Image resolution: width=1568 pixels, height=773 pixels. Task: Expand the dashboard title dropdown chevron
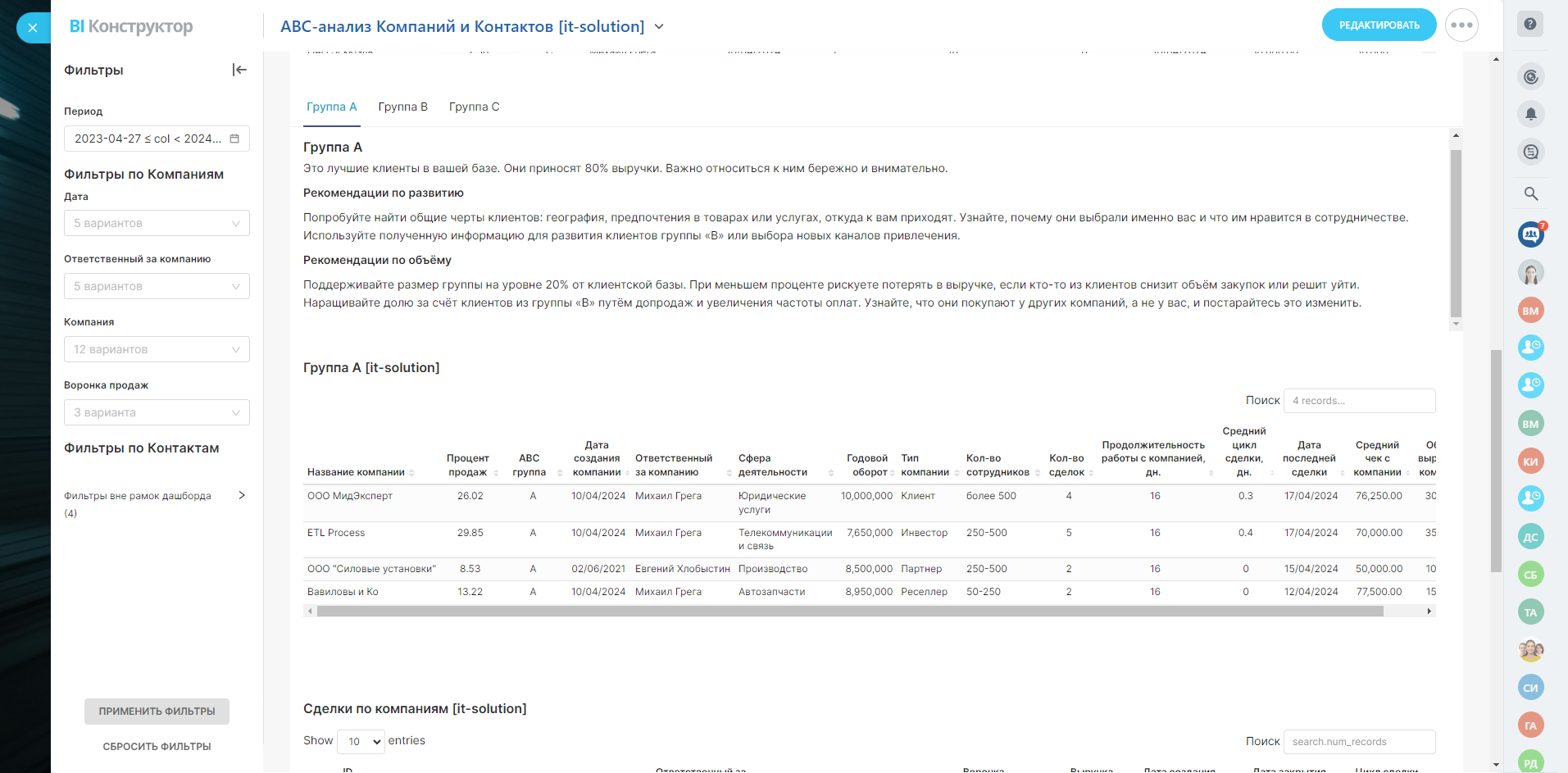click(659, 27)
